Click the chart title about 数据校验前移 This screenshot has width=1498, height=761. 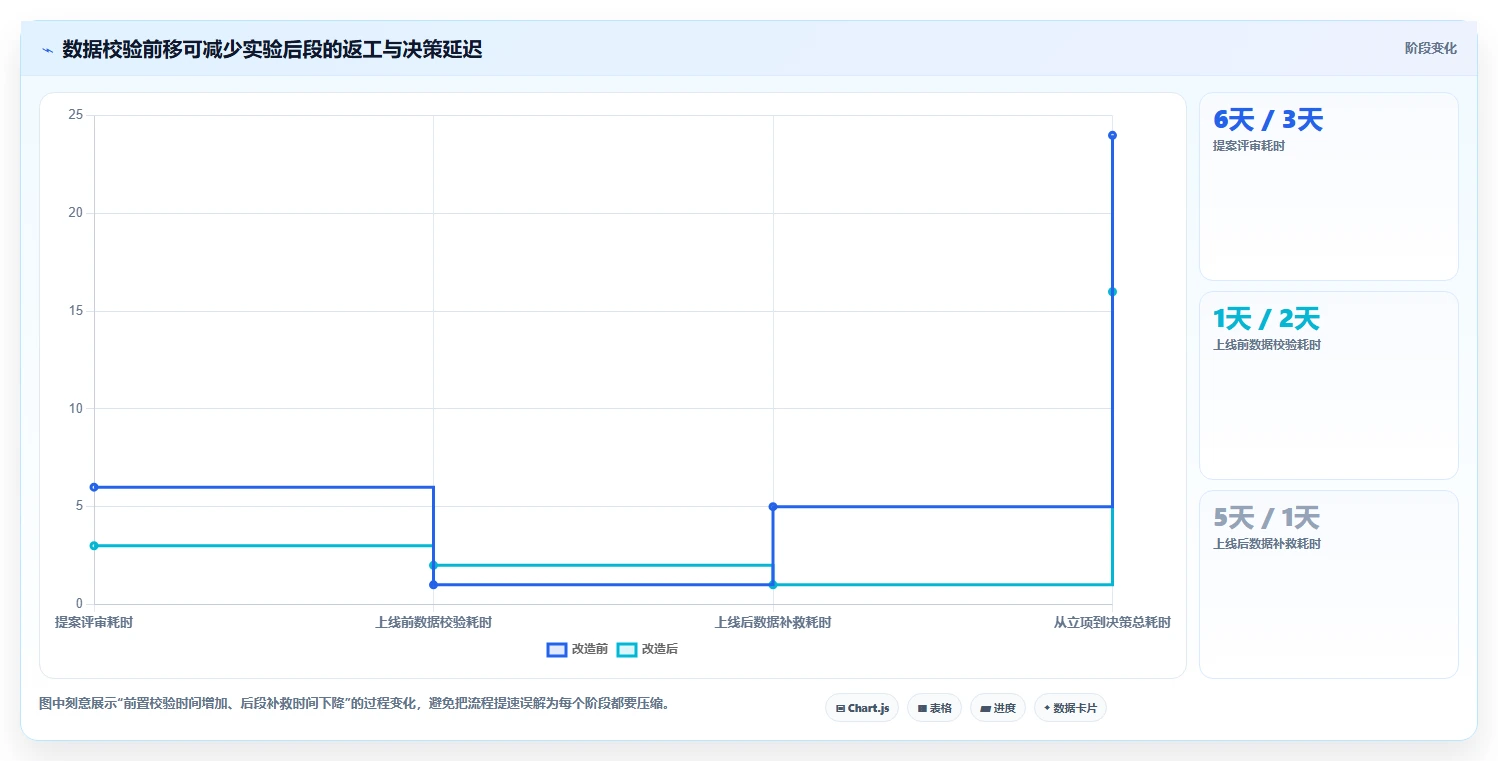pos(272,49)
